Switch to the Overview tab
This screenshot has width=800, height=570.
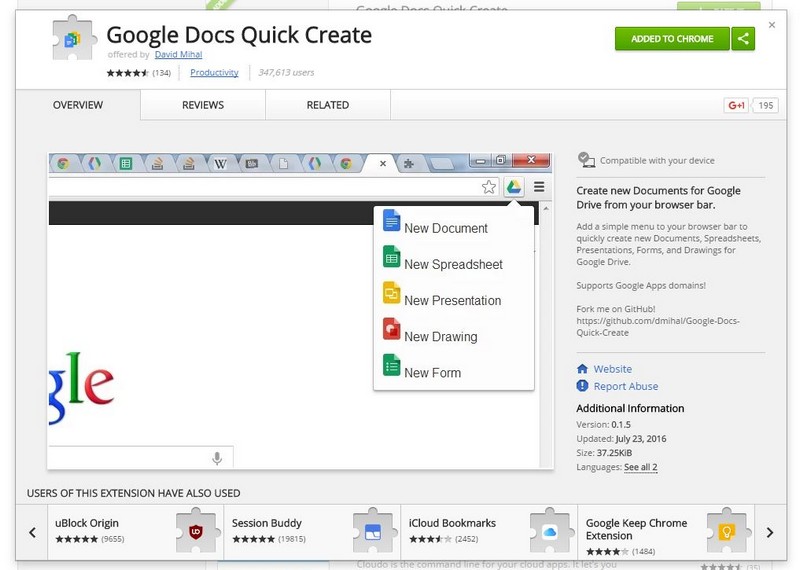(78, 105)
